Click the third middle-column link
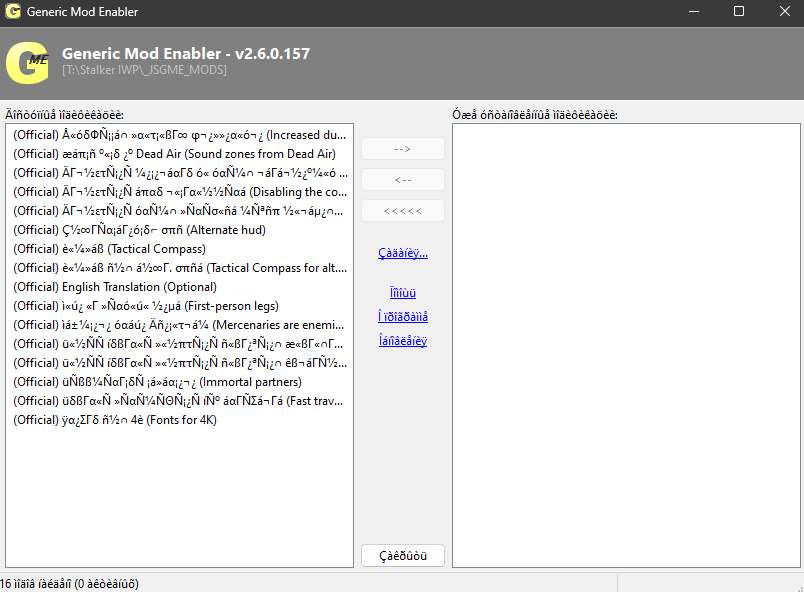804x592 pixels. 403,317
